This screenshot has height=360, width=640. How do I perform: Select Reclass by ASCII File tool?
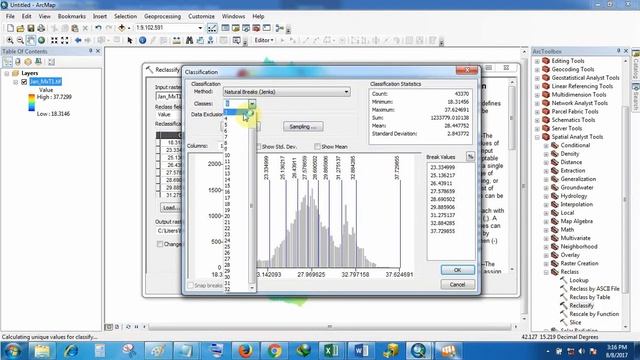594,289
